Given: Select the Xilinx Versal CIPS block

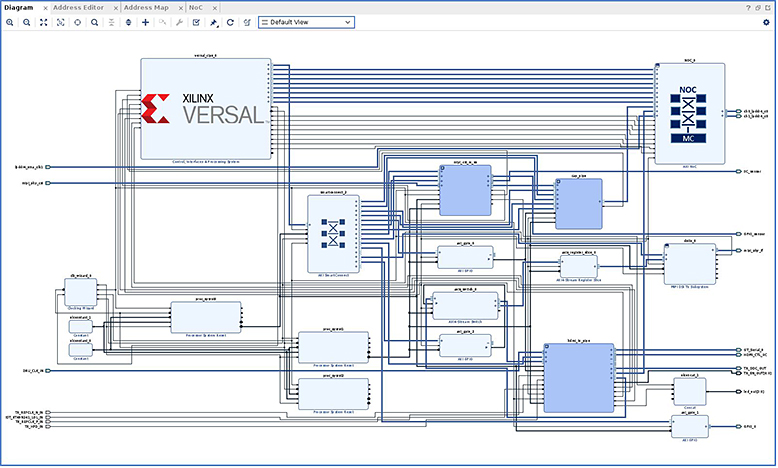Looking at the screenshot, I should [206, 109].
